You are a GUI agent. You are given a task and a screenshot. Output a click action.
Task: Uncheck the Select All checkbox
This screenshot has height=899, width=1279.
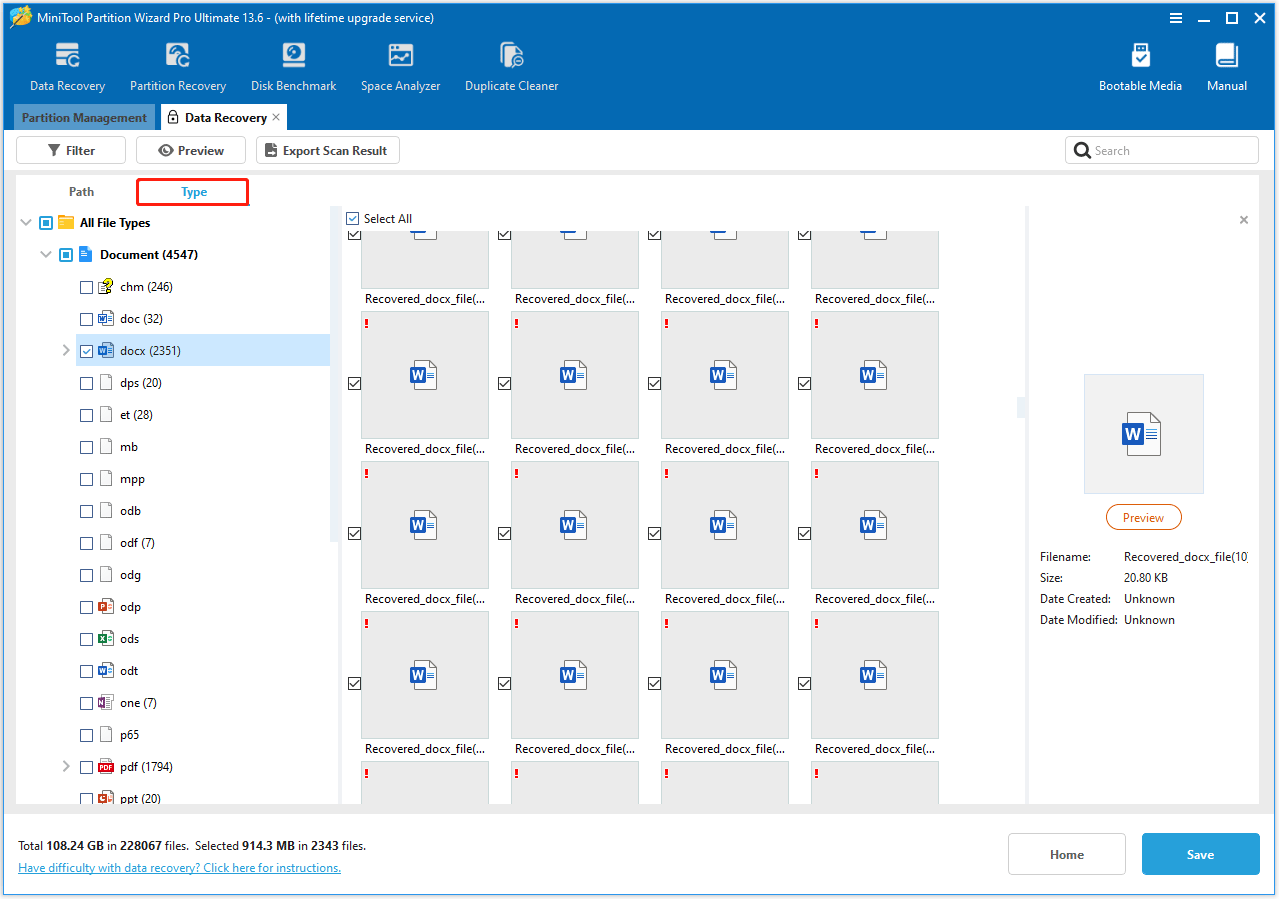[x=352, y=219]
